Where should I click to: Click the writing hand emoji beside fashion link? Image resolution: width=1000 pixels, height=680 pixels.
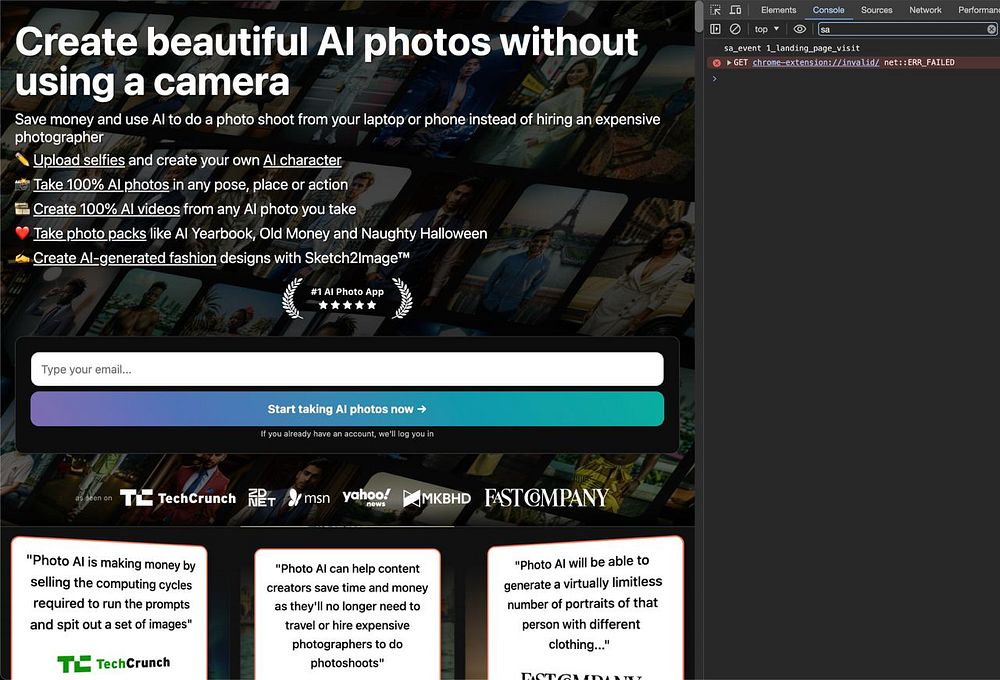click(22, 258)
